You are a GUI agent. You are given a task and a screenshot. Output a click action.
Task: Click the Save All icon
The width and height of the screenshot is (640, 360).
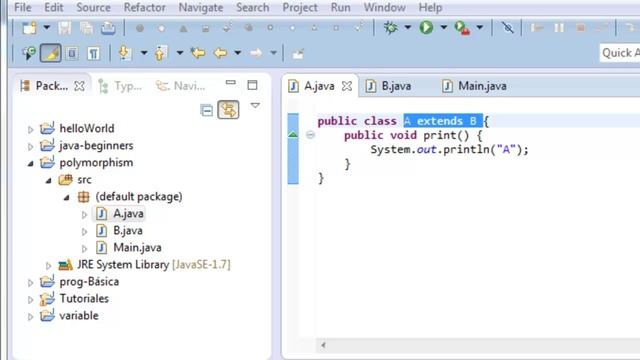coord(86,28)
